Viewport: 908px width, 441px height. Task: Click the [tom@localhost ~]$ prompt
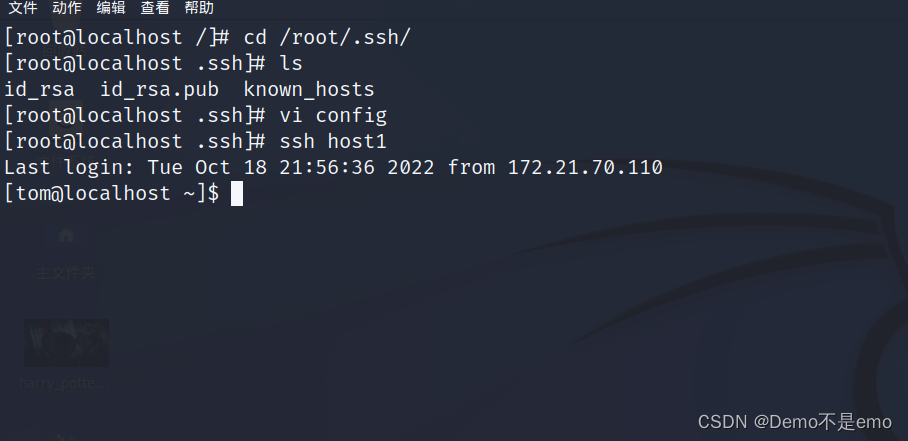pos(111,193)
